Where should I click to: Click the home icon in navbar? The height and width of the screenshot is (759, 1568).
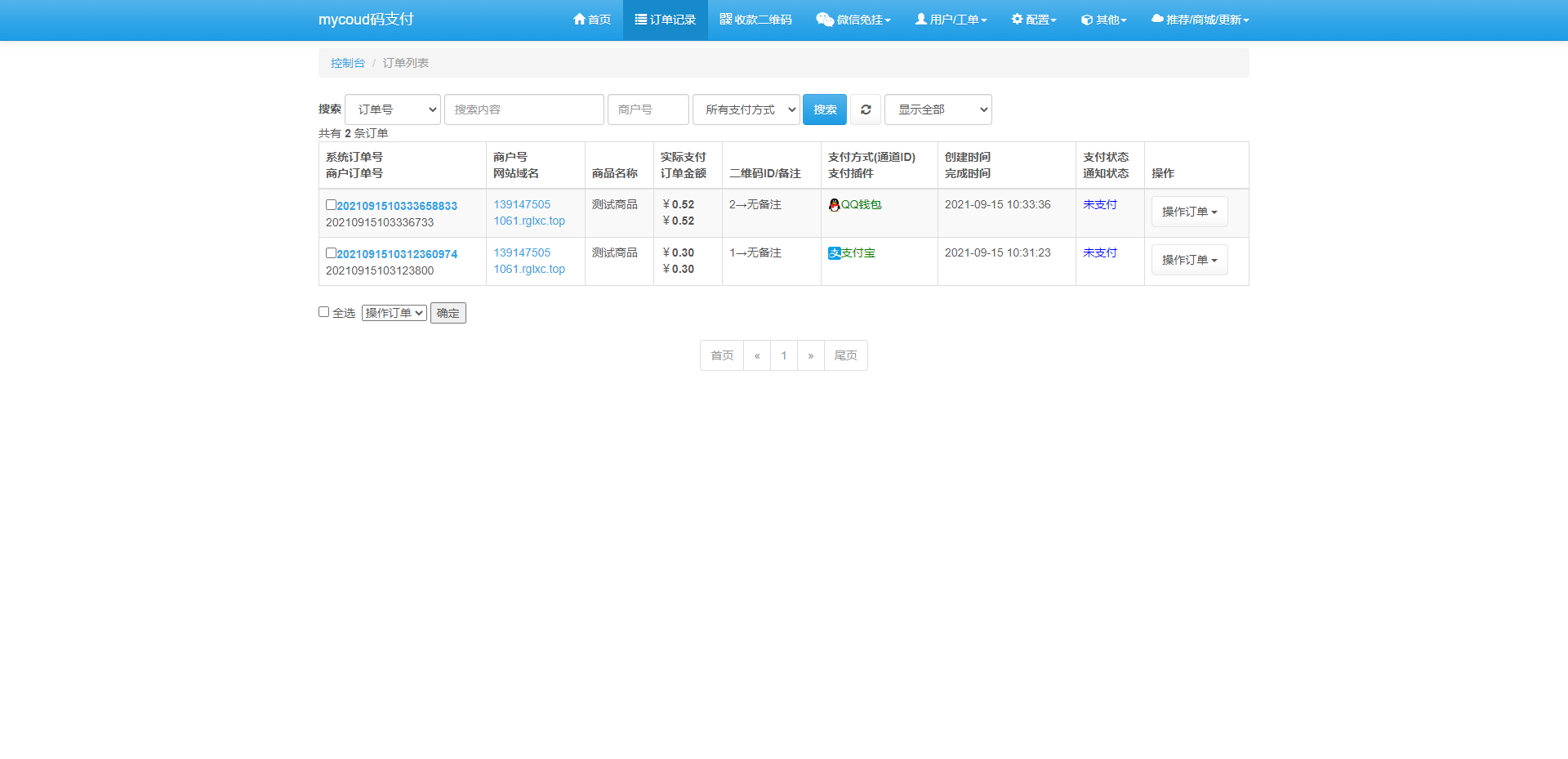point(579,19)
